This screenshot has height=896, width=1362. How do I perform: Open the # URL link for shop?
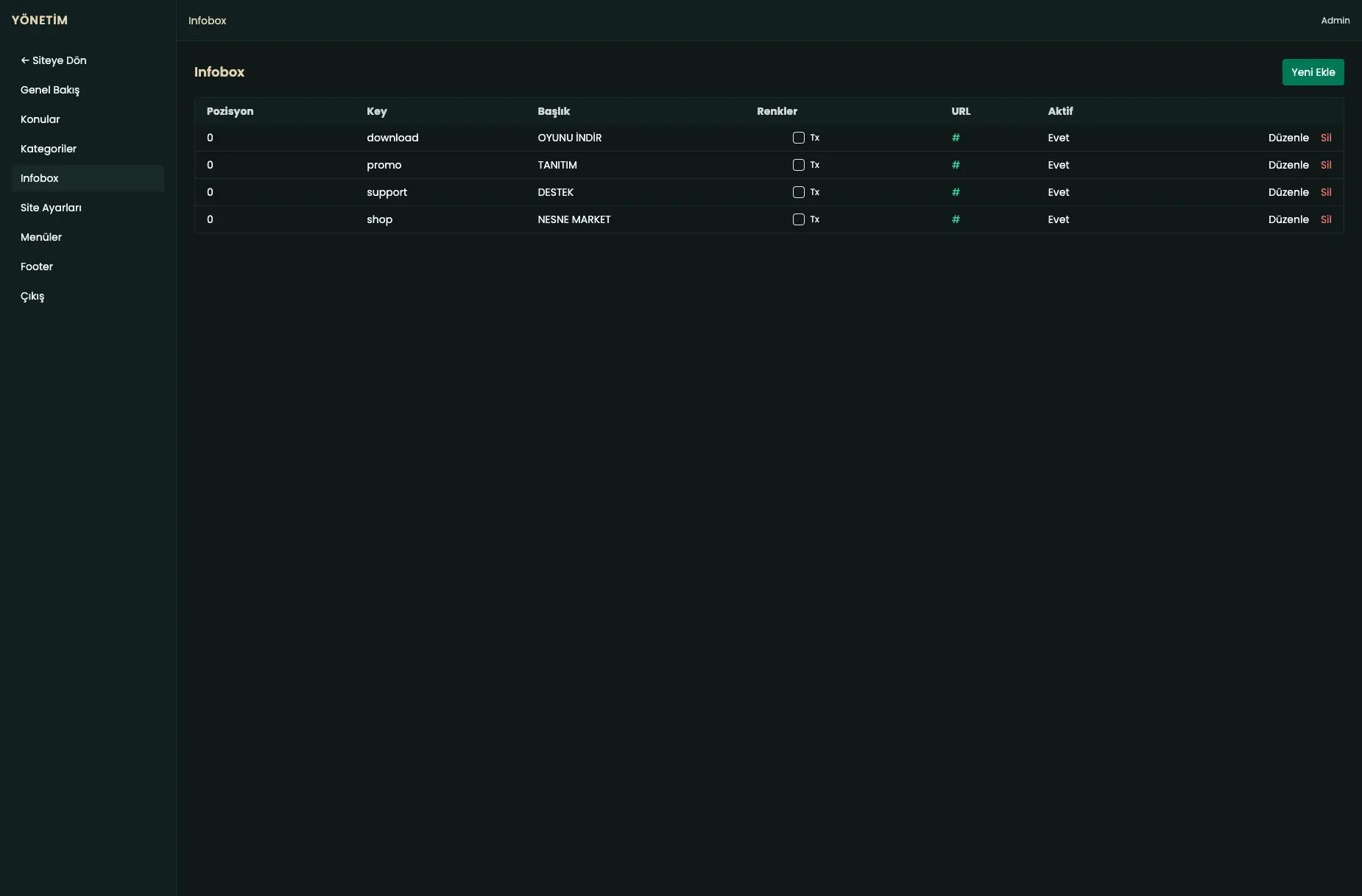click(x=956, y=219)
